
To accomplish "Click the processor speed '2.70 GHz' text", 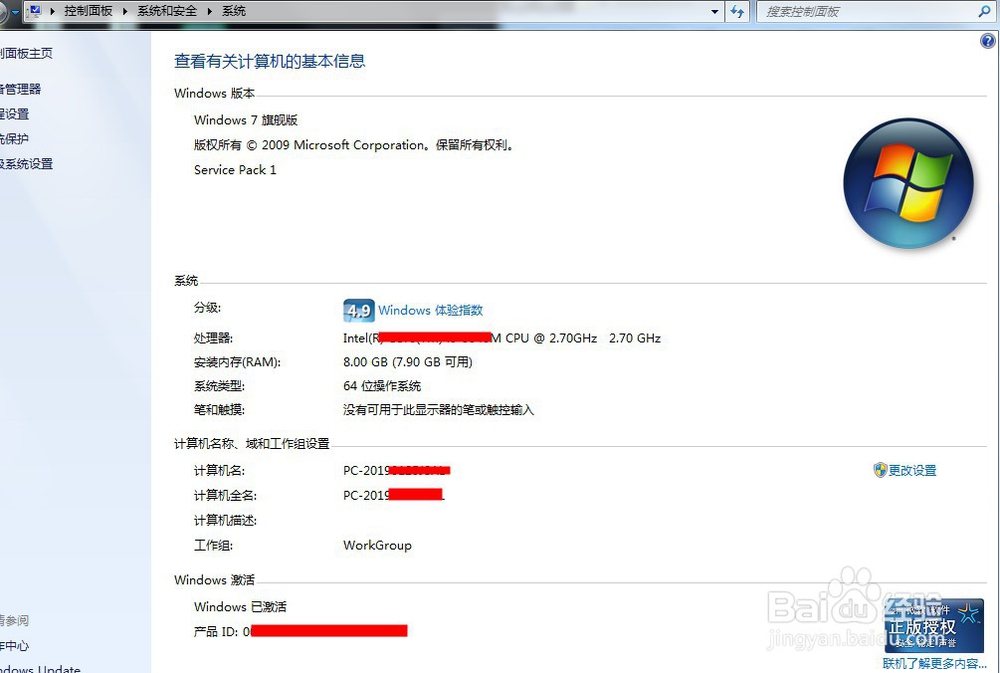I will coord(635,338).
